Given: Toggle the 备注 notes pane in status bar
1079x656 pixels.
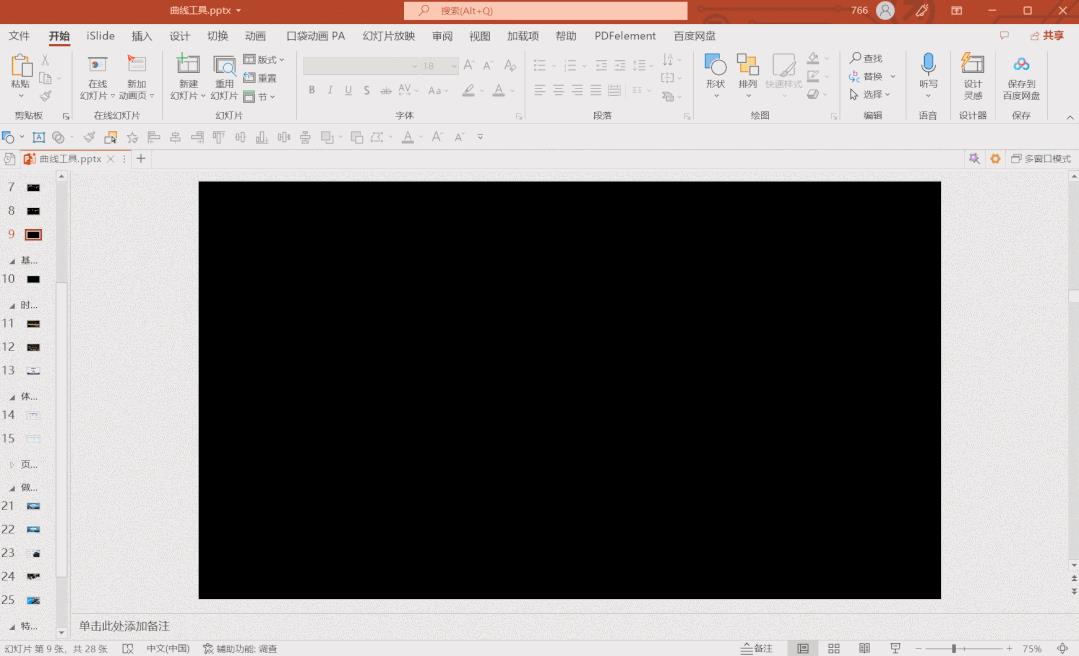Looking at the screenshot, I should [x=756, y=649].
